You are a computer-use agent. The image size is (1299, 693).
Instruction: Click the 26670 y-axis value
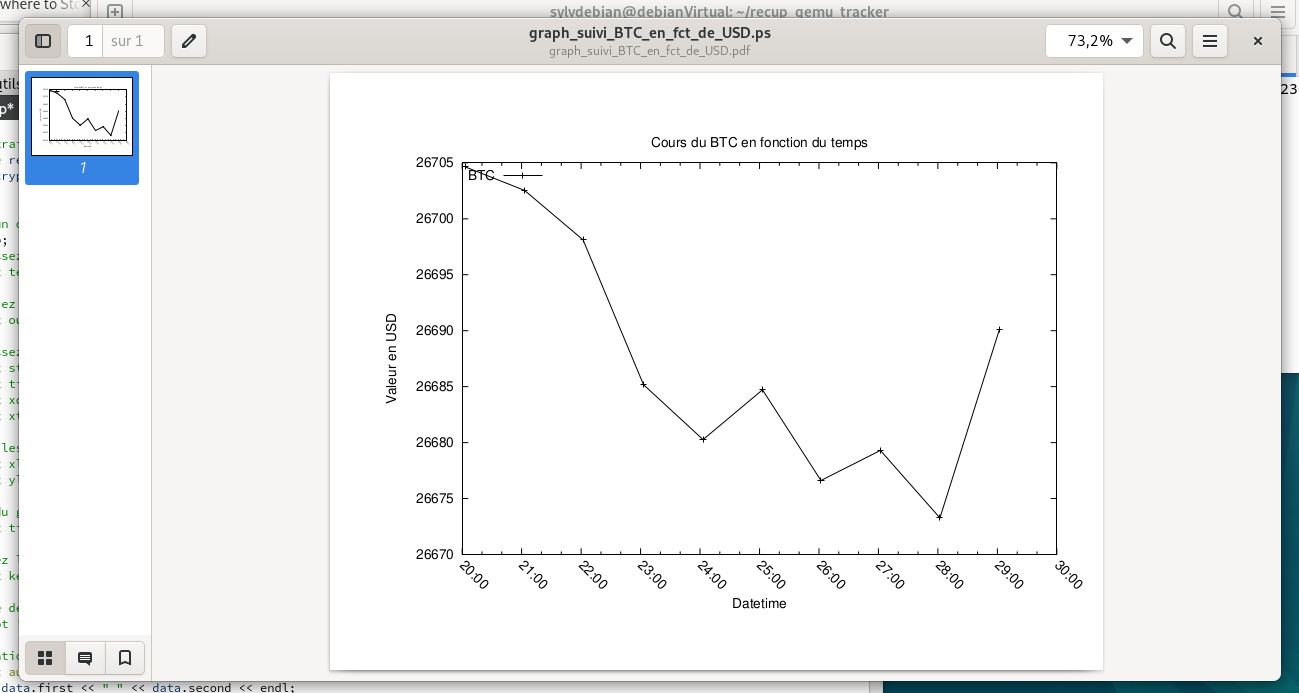434,554
